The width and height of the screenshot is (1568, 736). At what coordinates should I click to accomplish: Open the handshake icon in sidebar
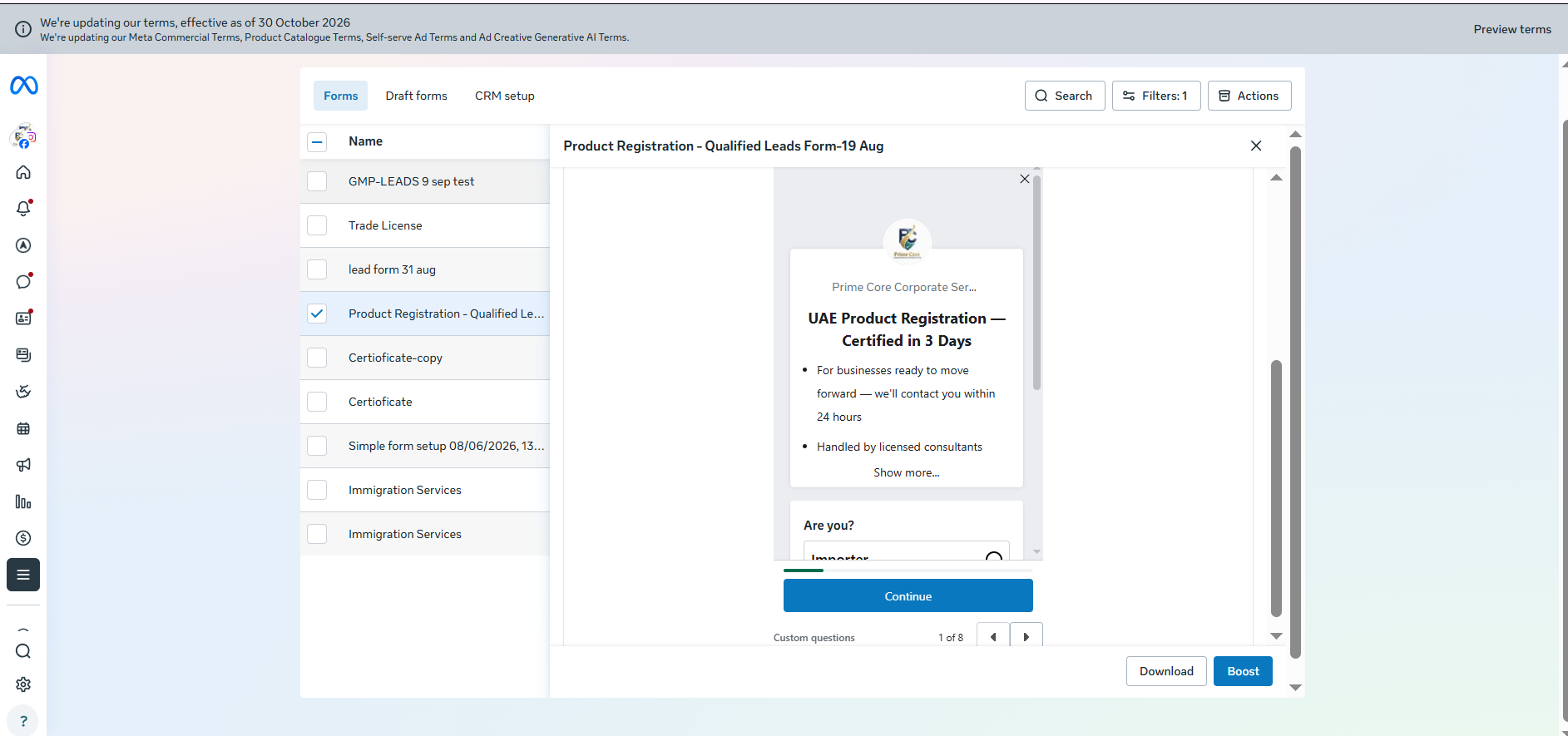pos(23,392)
